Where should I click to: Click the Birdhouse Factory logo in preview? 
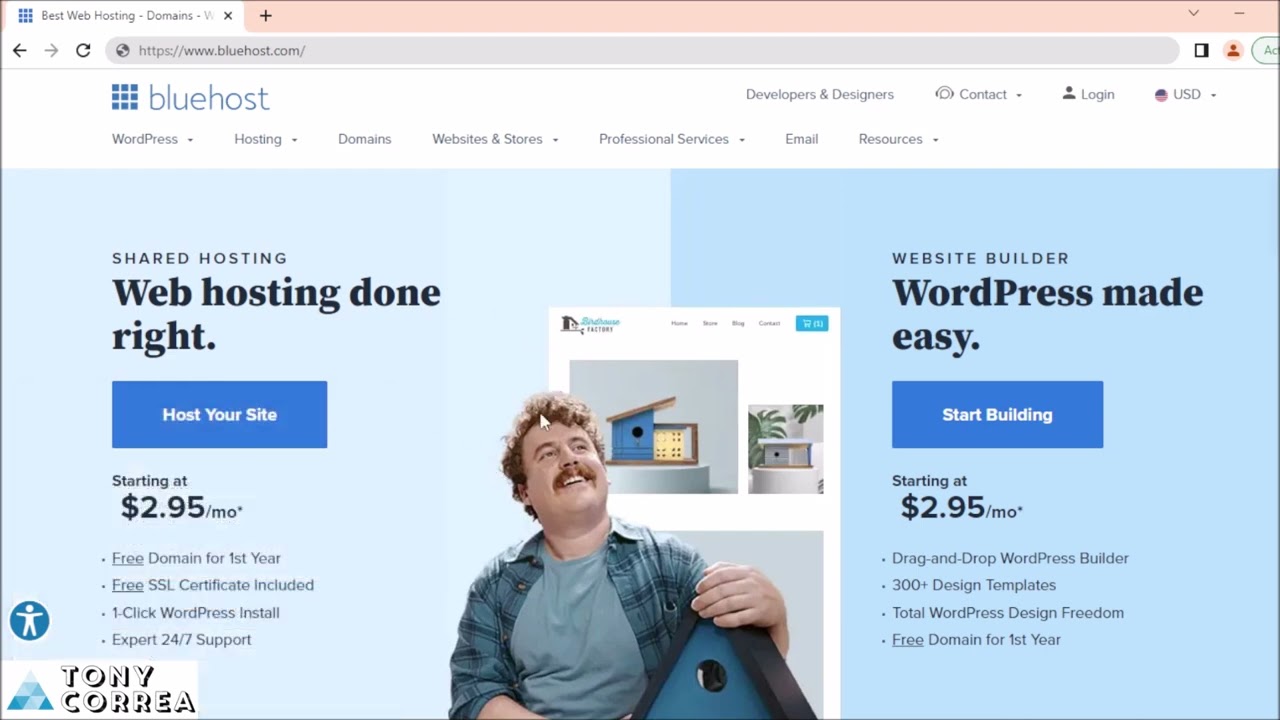tap(590, 324)
